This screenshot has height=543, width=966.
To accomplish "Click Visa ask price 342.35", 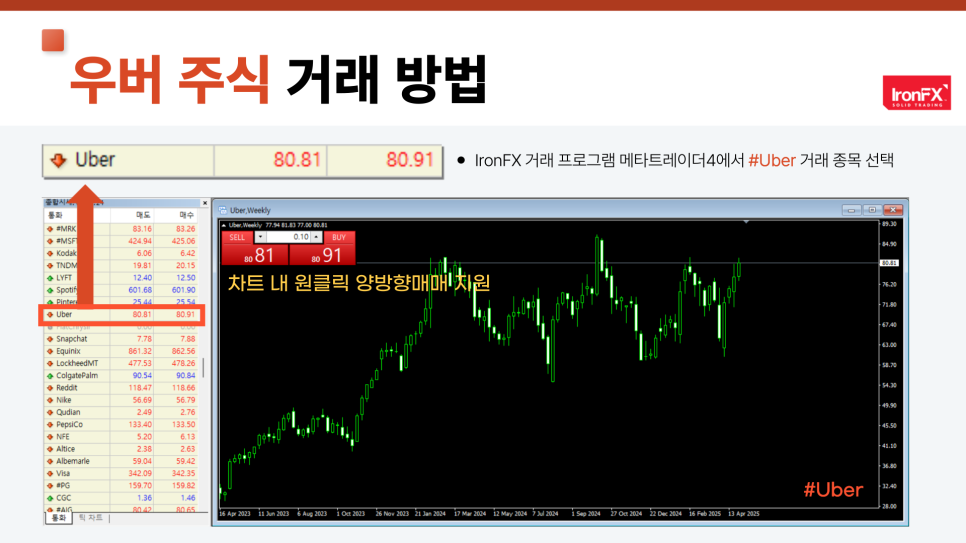I will [184, 473].
